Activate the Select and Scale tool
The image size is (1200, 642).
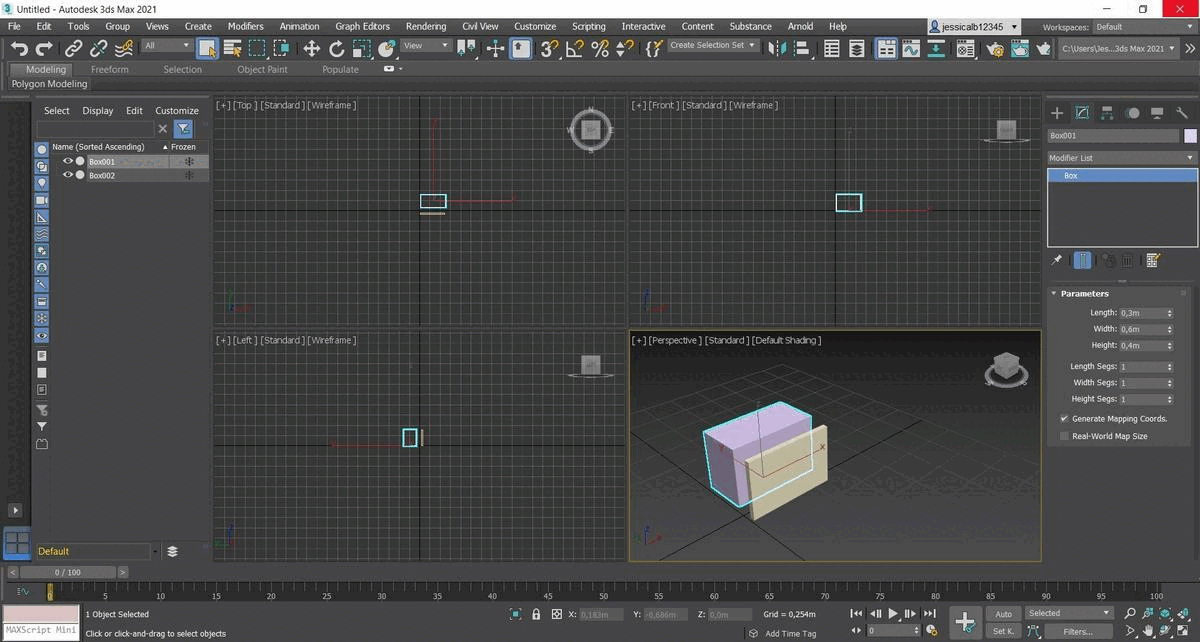pyautogui.click(x=361, y=47)
